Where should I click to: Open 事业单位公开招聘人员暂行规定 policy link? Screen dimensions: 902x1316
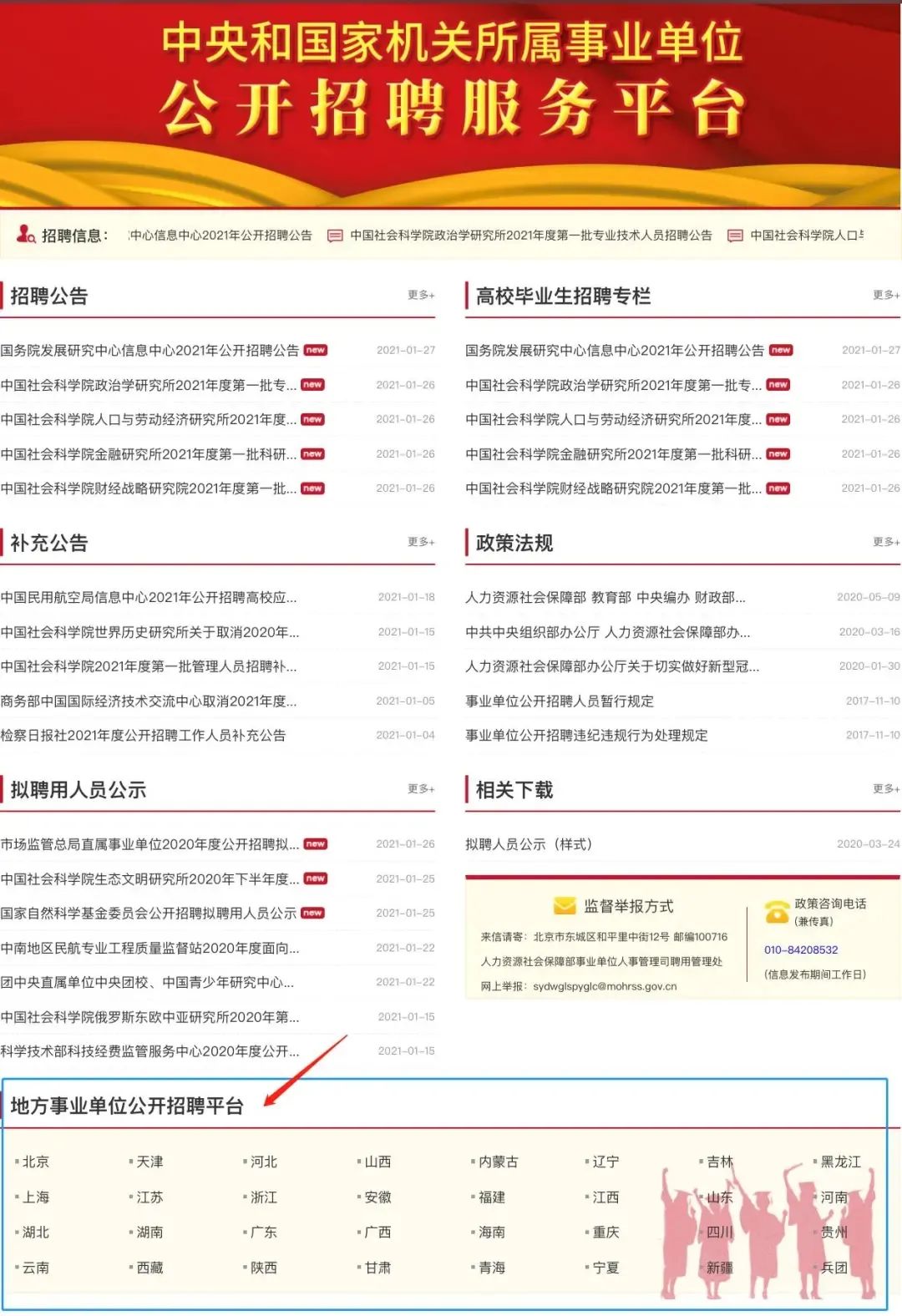coord(560,701)
